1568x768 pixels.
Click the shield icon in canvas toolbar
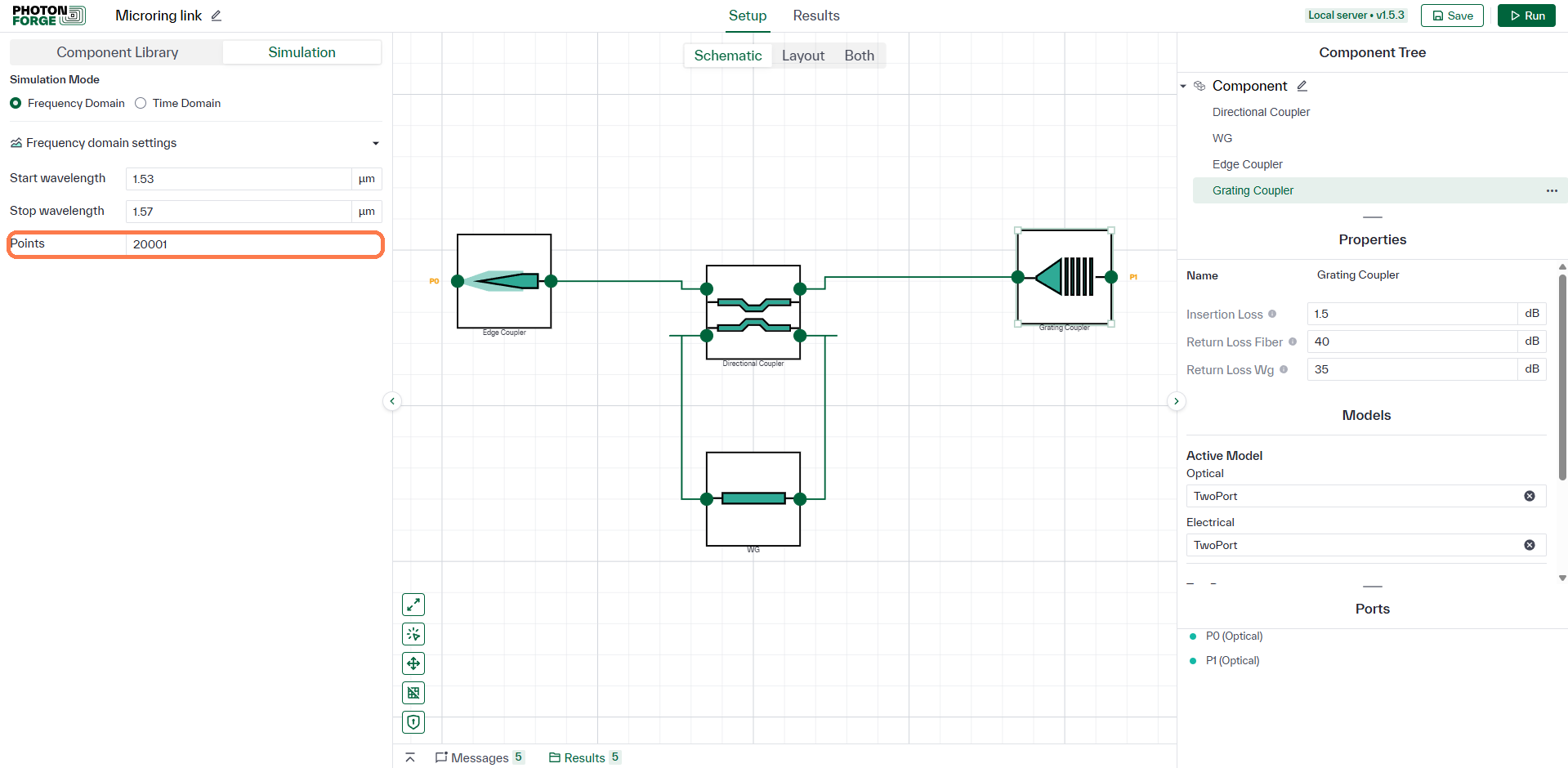pos(413,722)
